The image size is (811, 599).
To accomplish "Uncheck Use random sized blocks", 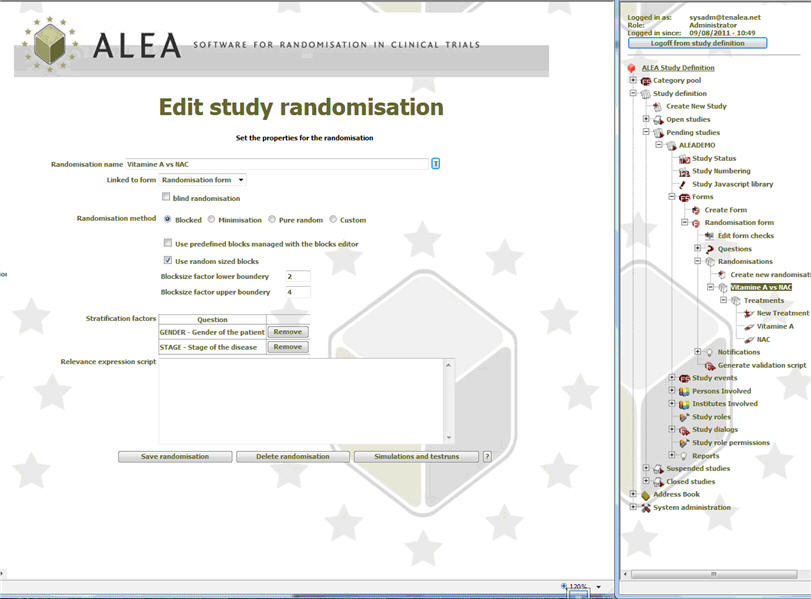I will 167,261.
